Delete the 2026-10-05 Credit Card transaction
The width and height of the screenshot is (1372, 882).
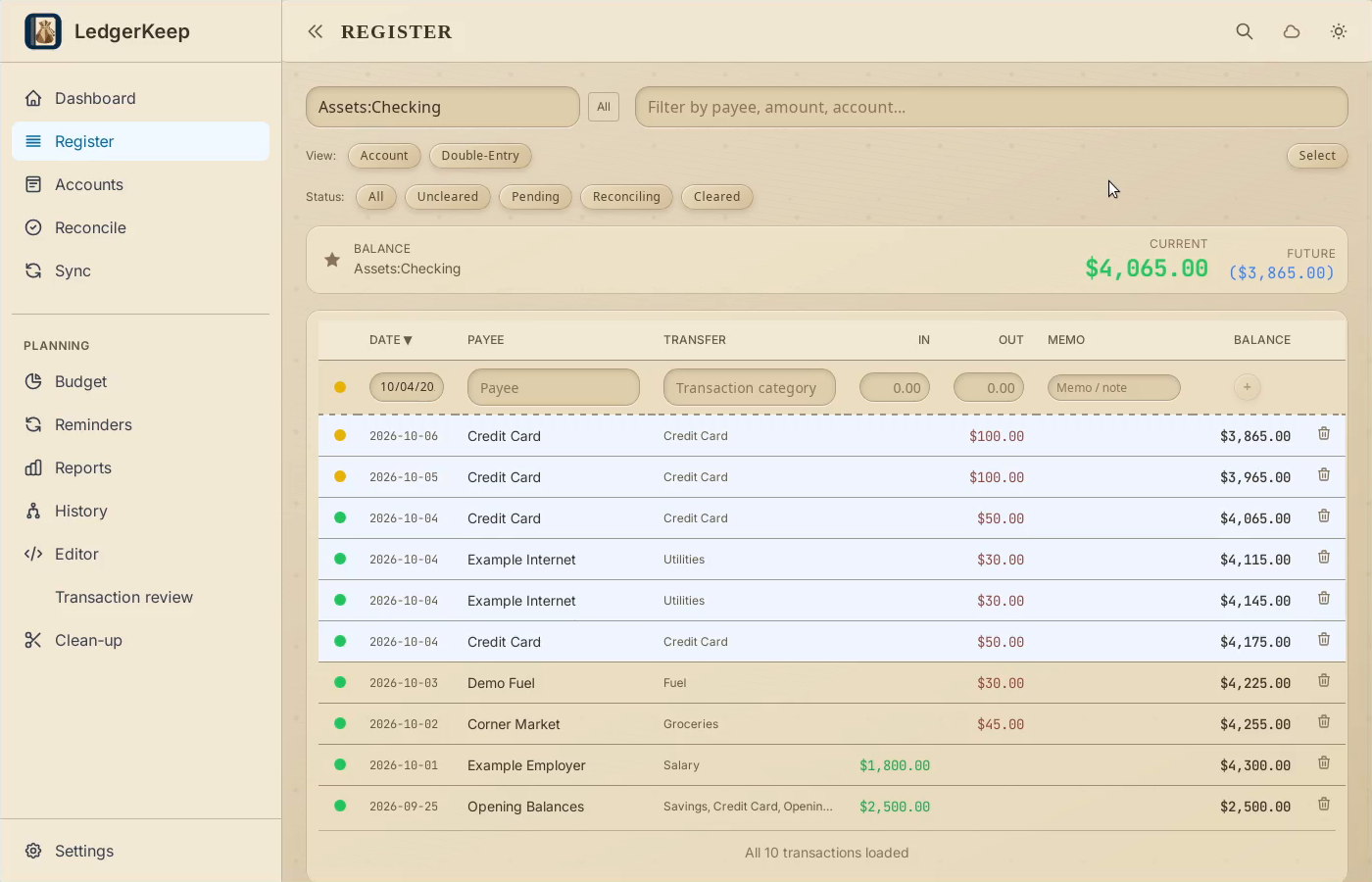pyautogui.click(x=1324, y=475)
